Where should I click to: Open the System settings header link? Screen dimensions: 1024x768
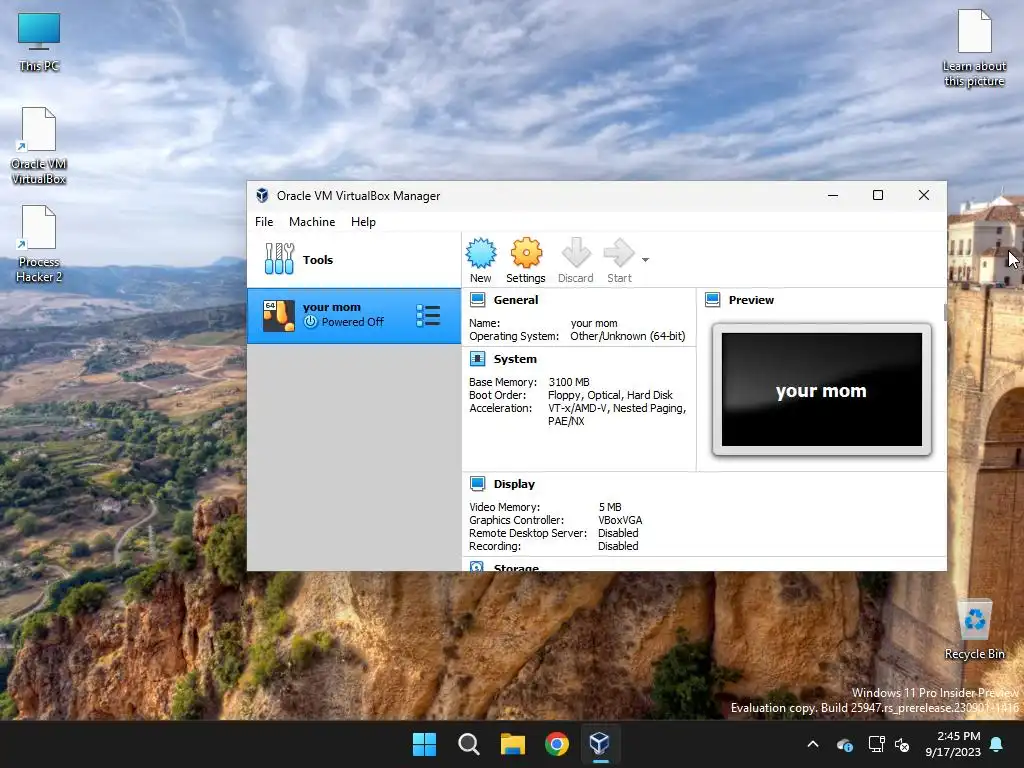click(515, 359)
